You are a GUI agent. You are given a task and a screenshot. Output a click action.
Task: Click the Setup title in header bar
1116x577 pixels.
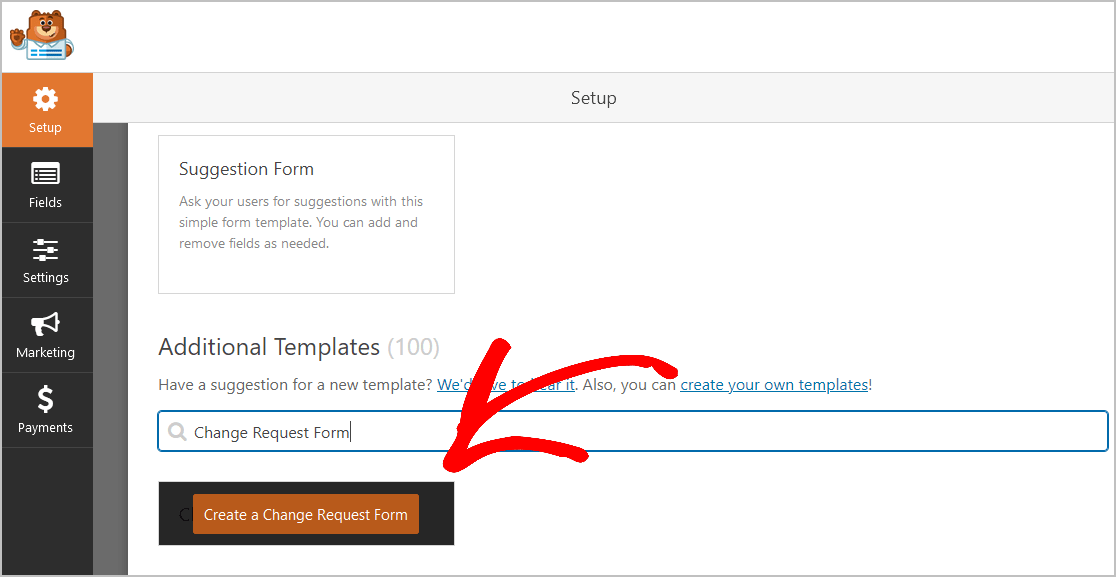pos(594,97)
